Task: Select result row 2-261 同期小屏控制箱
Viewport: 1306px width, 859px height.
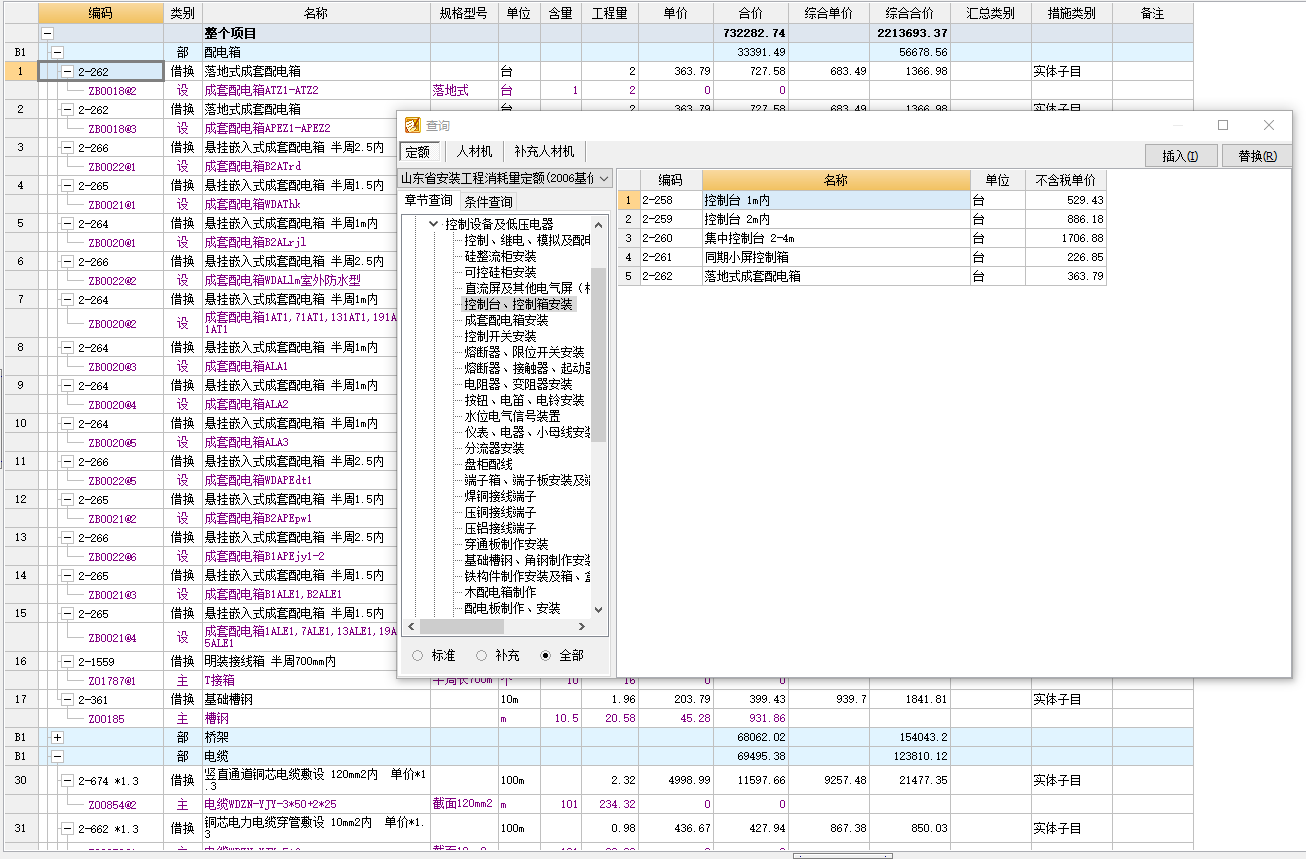Action: pos(861,257)
